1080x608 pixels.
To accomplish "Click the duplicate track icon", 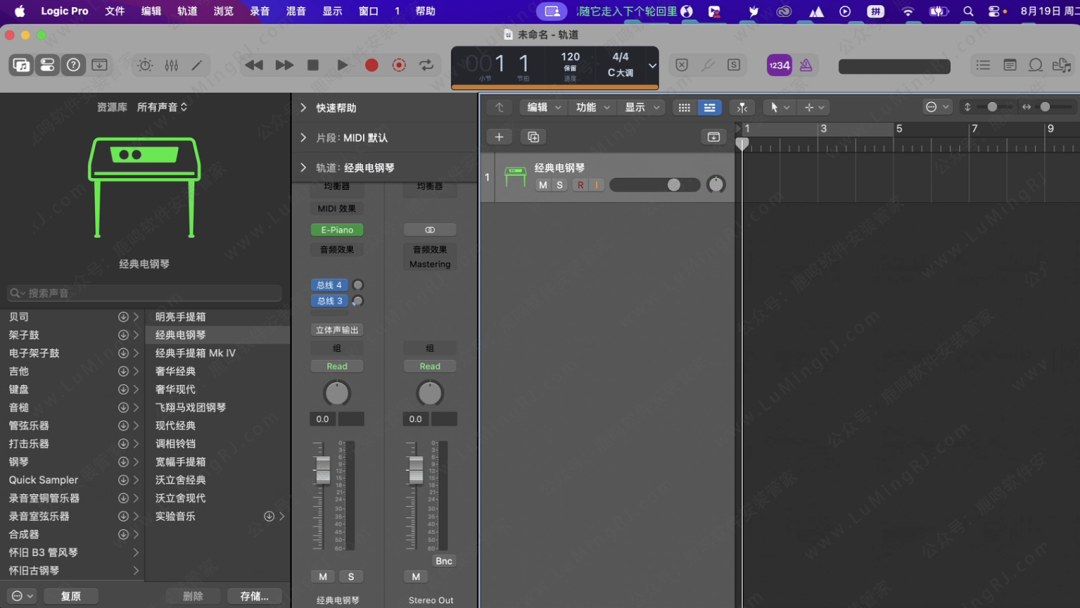I will click(x=533, y=137).
